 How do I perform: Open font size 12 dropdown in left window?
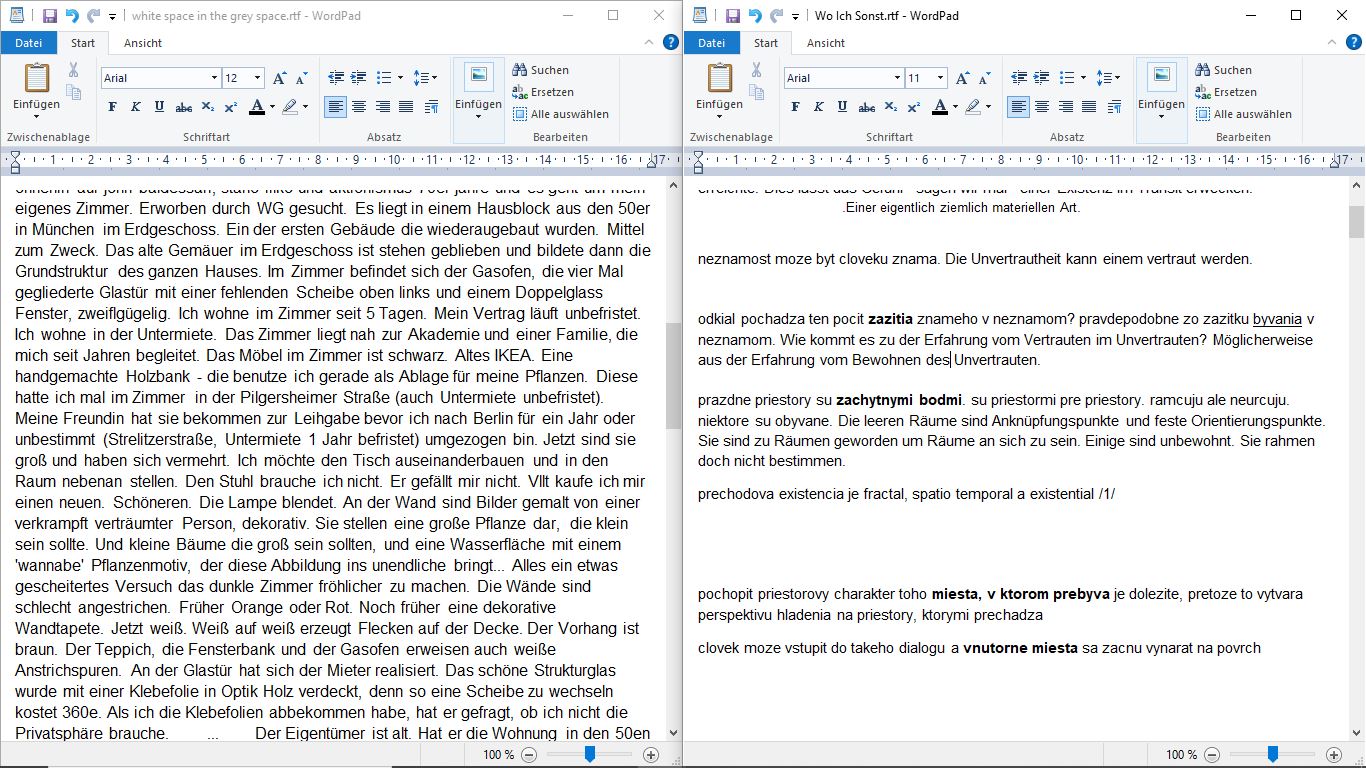(258, 78)
